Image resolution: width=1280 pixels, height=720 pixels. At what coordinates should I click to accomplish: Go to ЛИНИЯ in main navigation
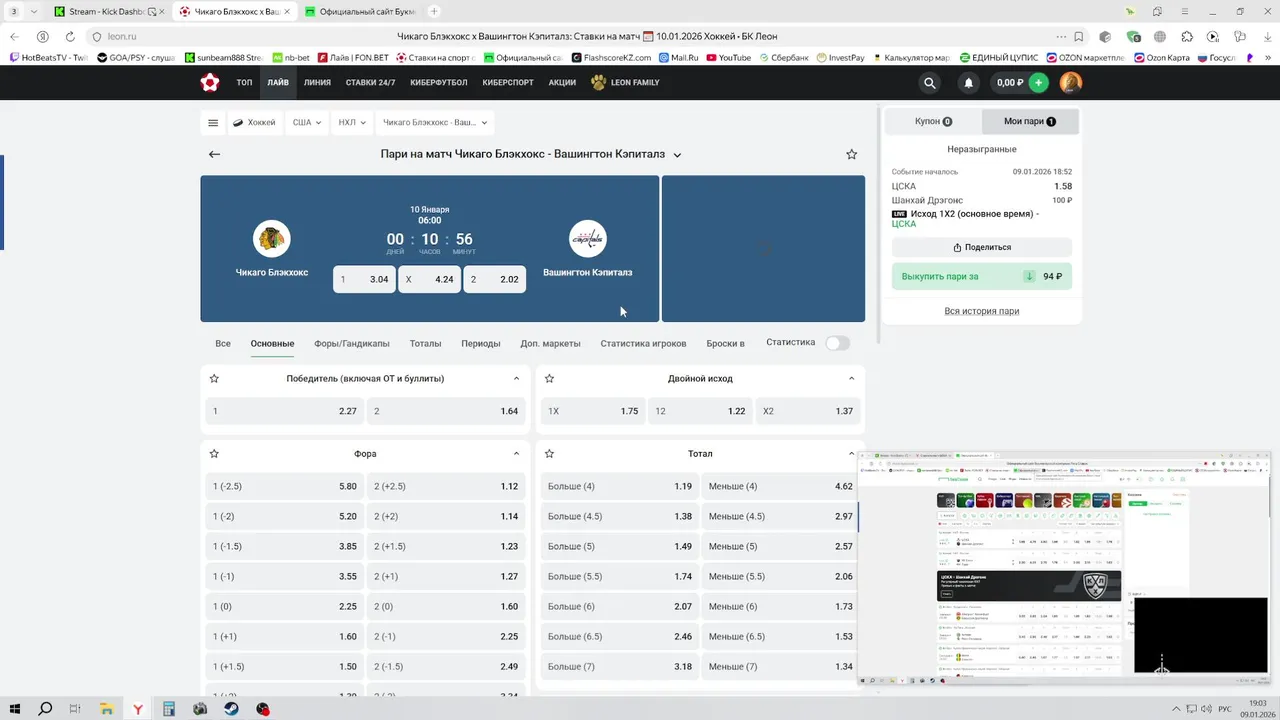317,83
